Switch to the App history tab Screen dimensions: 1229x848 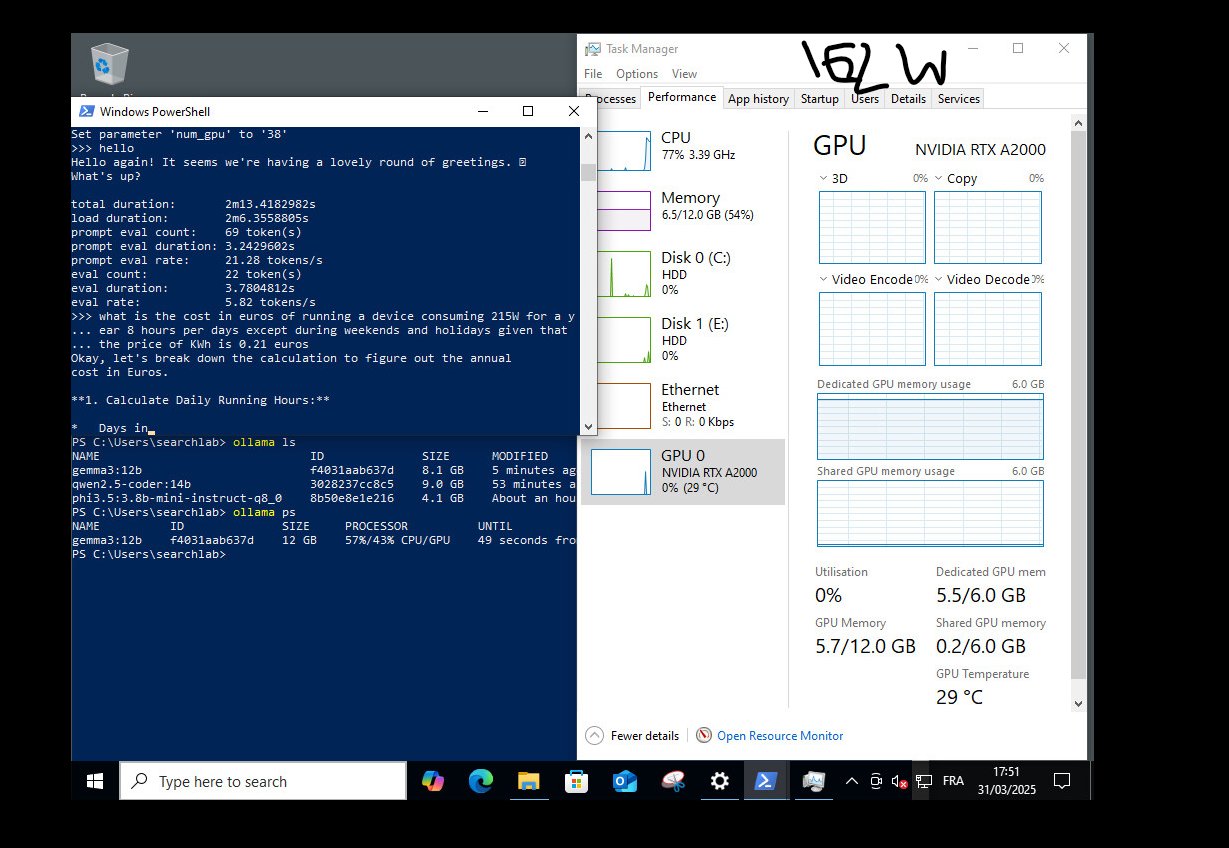coord(758,99)
